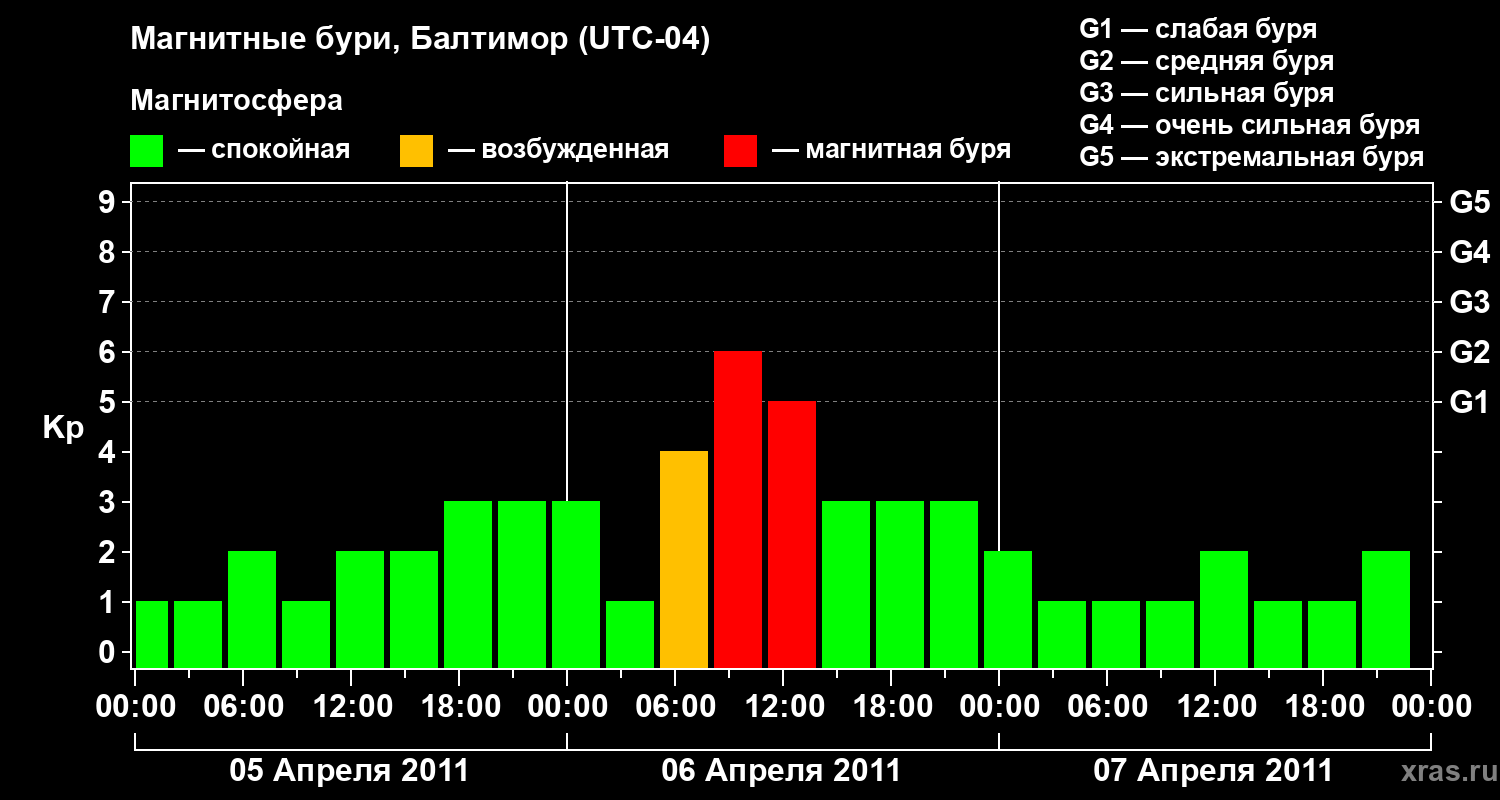Click the '— возбужденная' legend label
Screen dimensions: 1500x800
pos(558,151)
